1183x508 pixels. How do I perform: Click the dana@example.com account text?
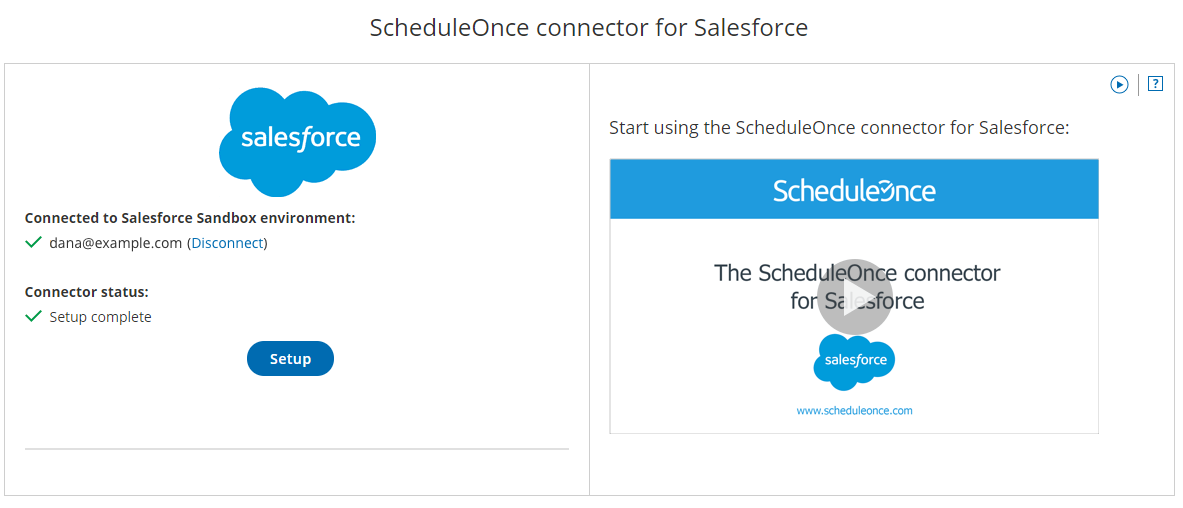115,243
